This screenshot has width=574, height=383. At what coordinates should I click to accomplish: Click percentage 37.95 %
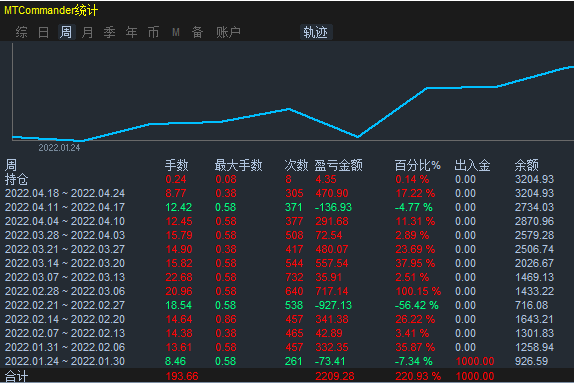415,263
